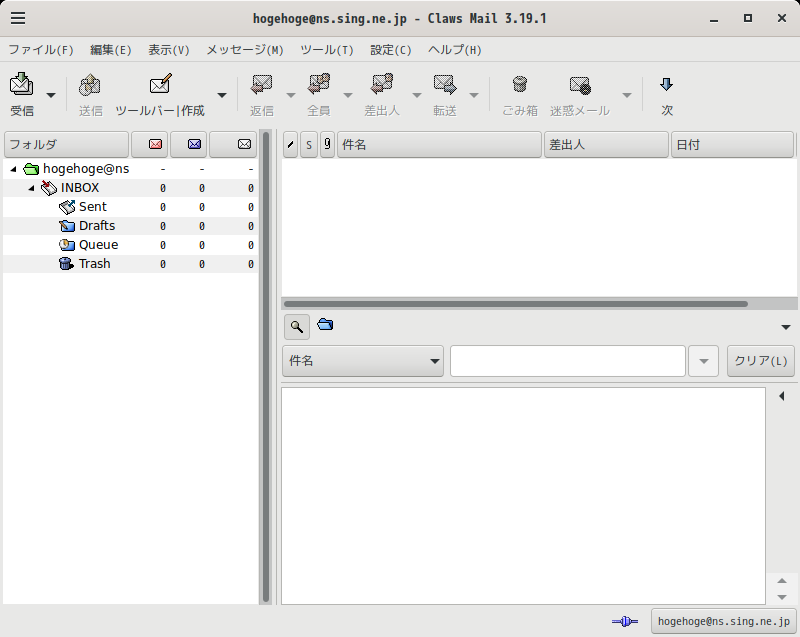This screenshot has width=800, height=637.
Task: Click the Next (次) arrow icon
Action: [x=666, y=84]
